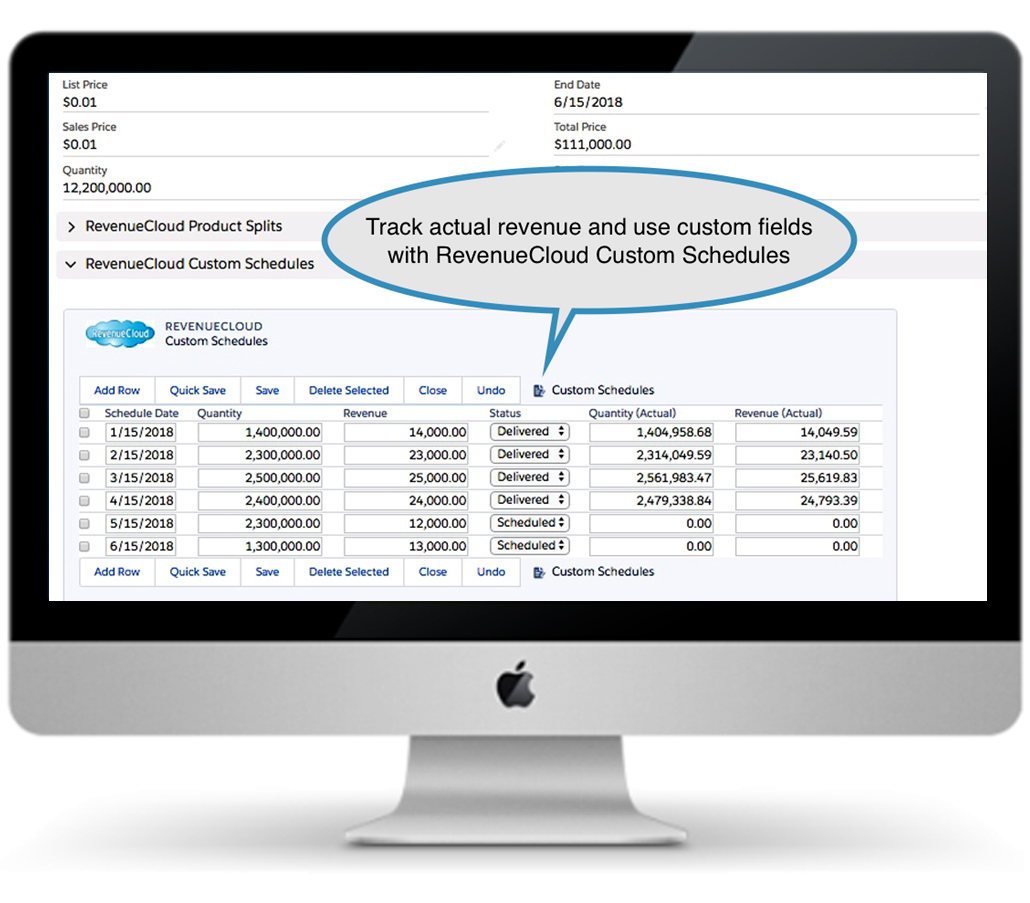Change the Status dropdown on the 2/15/2018 row
1030x903 pixels.
coord(529,454)
